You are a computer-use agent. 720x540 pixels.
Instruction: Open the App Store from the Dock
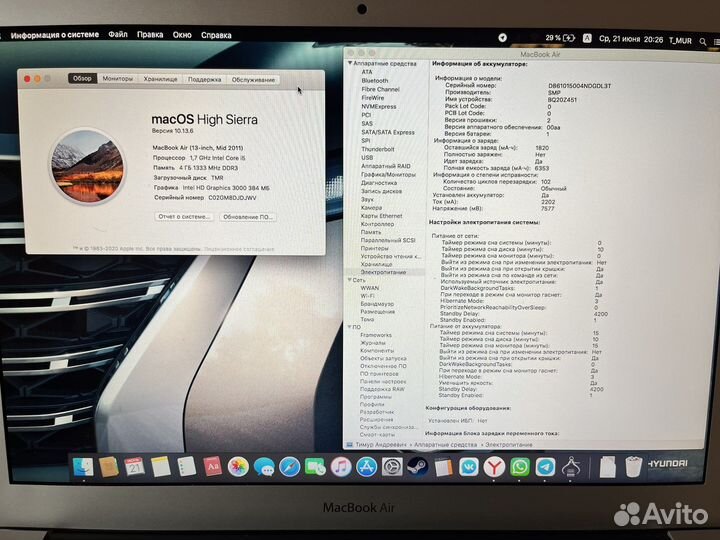(x=366, y=467)
